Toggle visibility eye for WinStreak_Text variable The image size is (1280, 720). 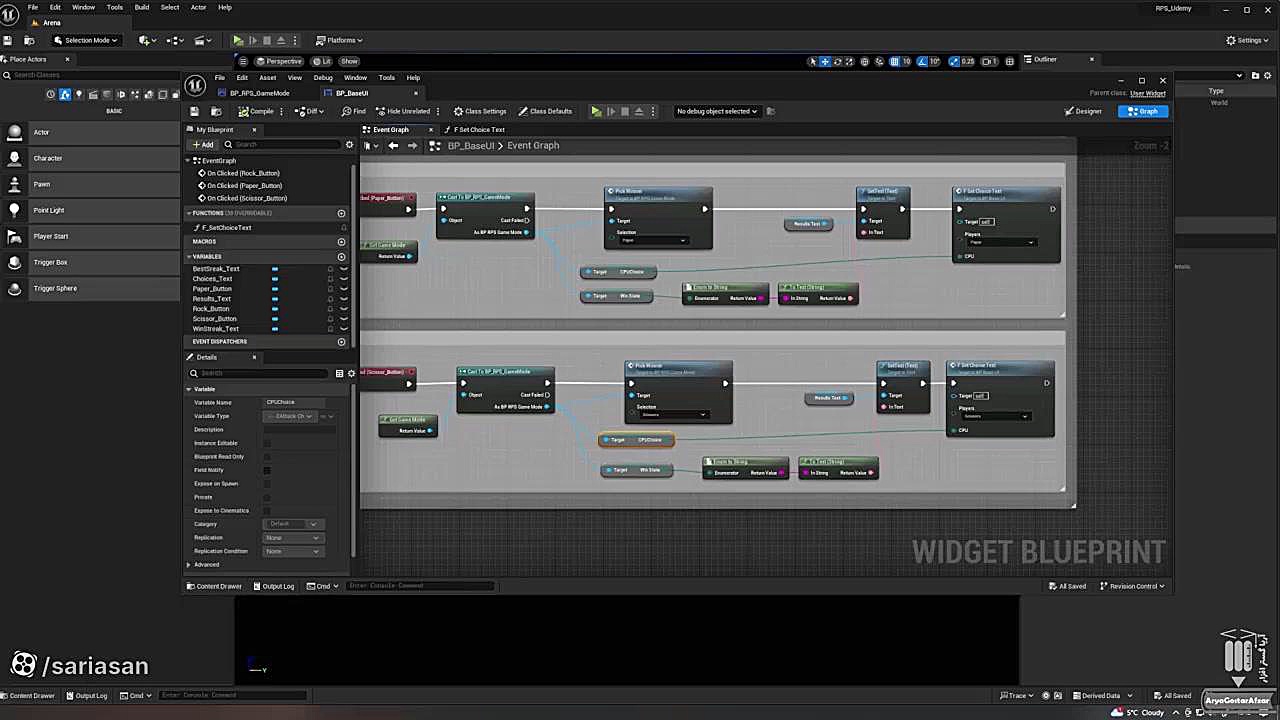(x=344, y=329)
